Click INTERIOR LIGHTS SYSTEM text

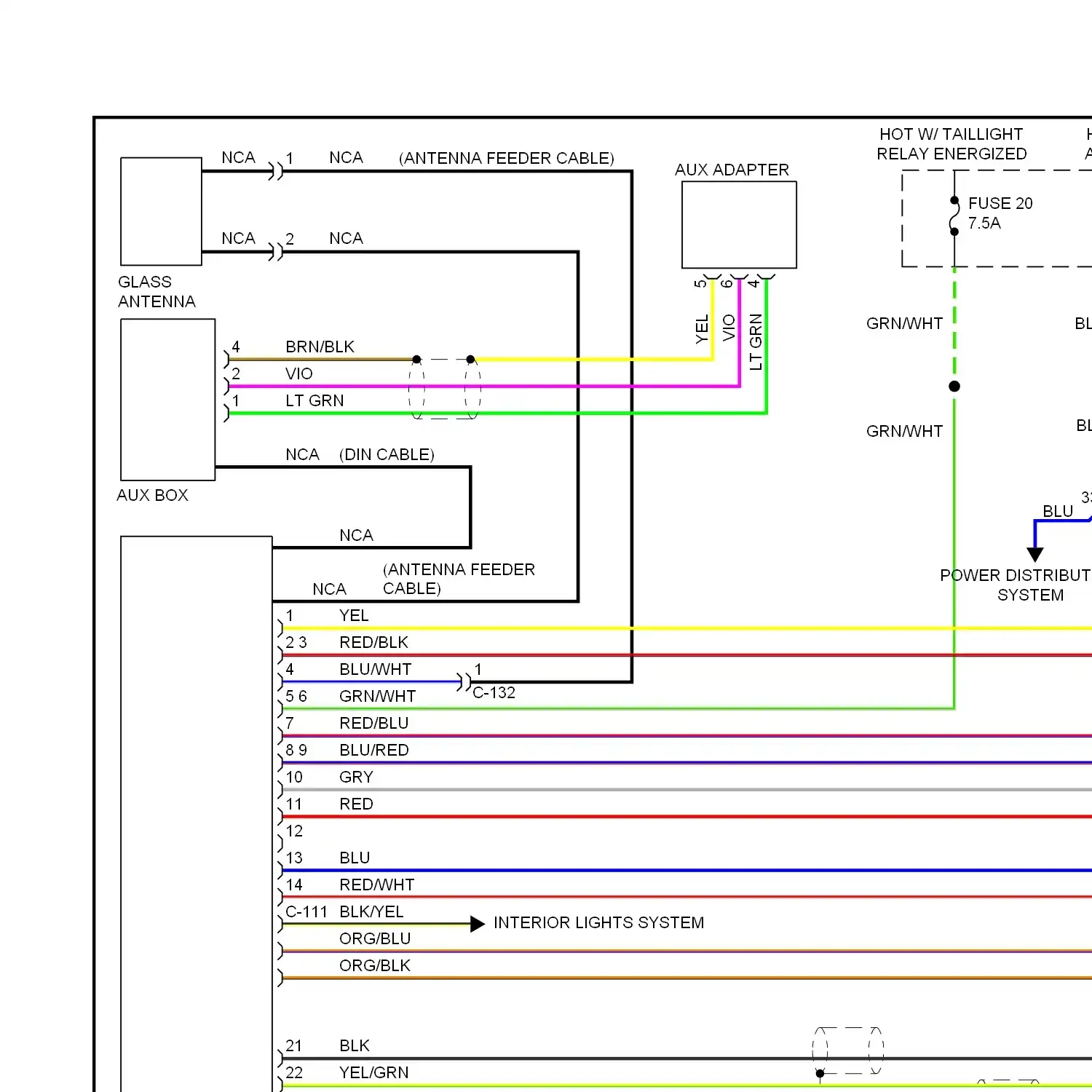point(598,922)
